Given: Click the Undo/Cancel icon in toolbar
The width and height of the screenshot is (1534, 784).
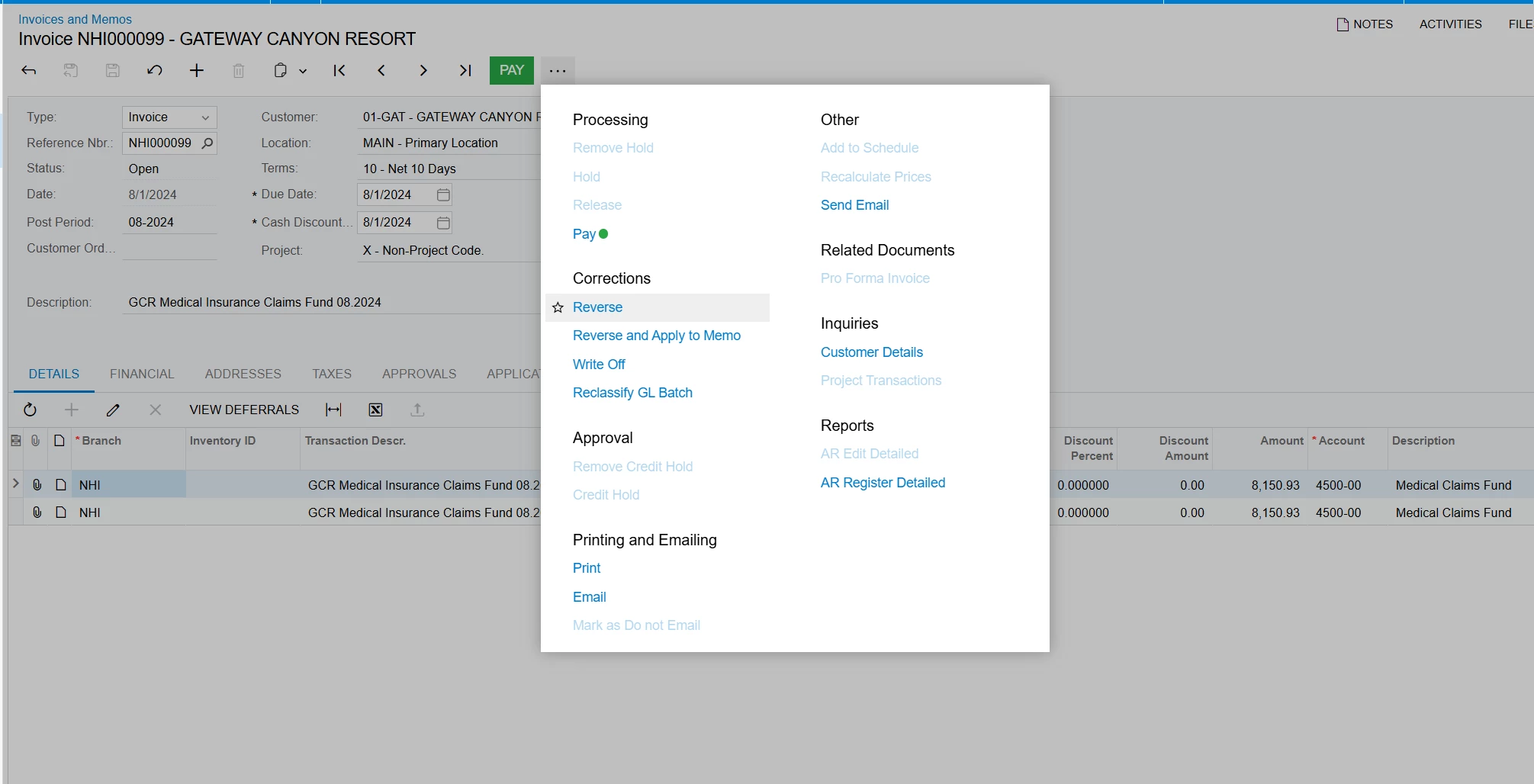Looking at the screenshot, I should 155,70.
